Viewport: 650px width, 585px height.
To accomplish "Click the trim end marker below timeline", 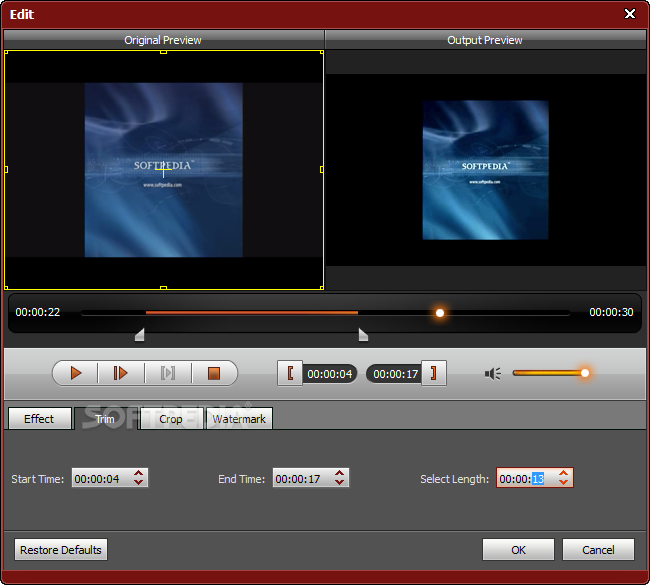I will point(363,335).
